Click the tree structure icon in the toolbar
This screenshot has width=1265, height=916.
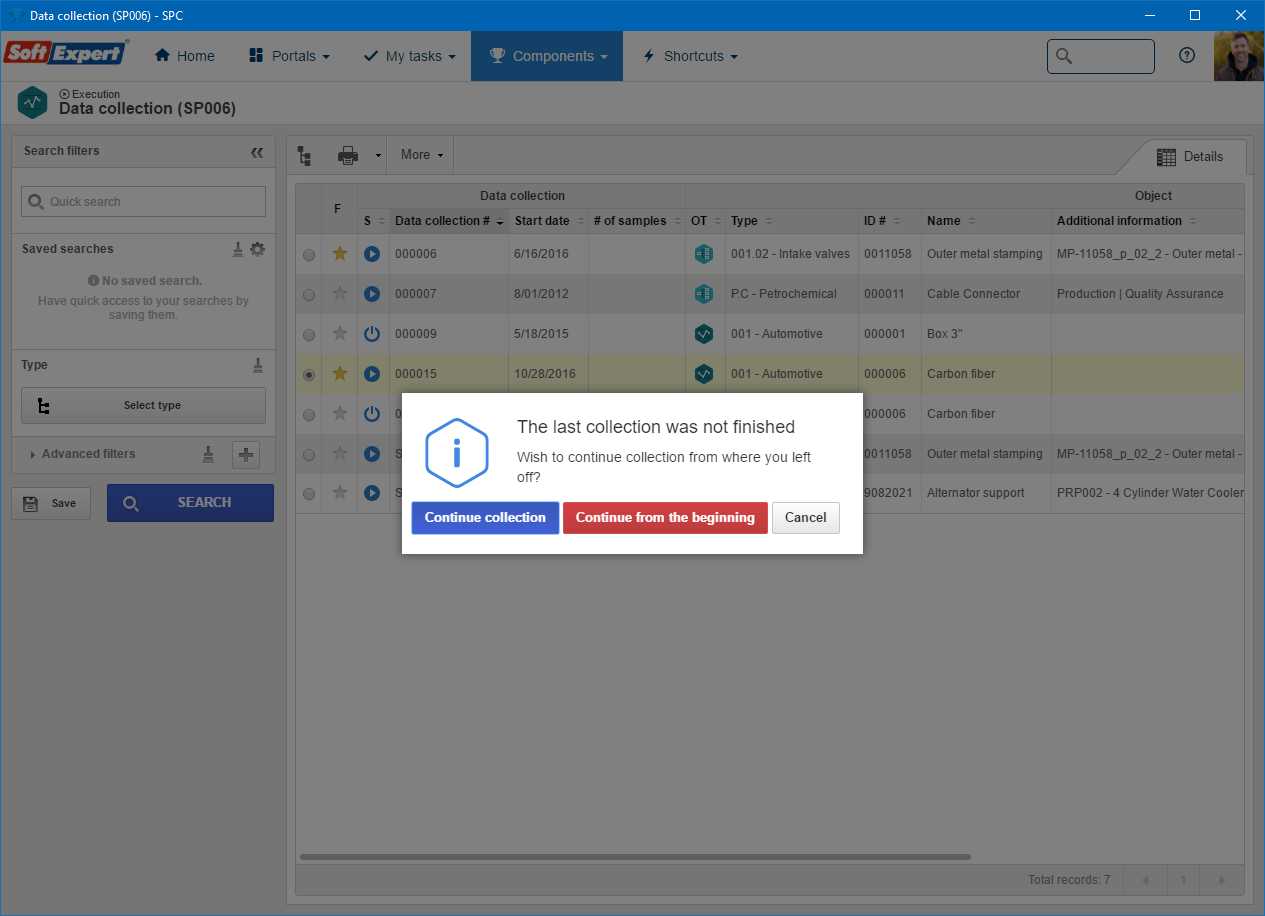(x=305, y=155)
